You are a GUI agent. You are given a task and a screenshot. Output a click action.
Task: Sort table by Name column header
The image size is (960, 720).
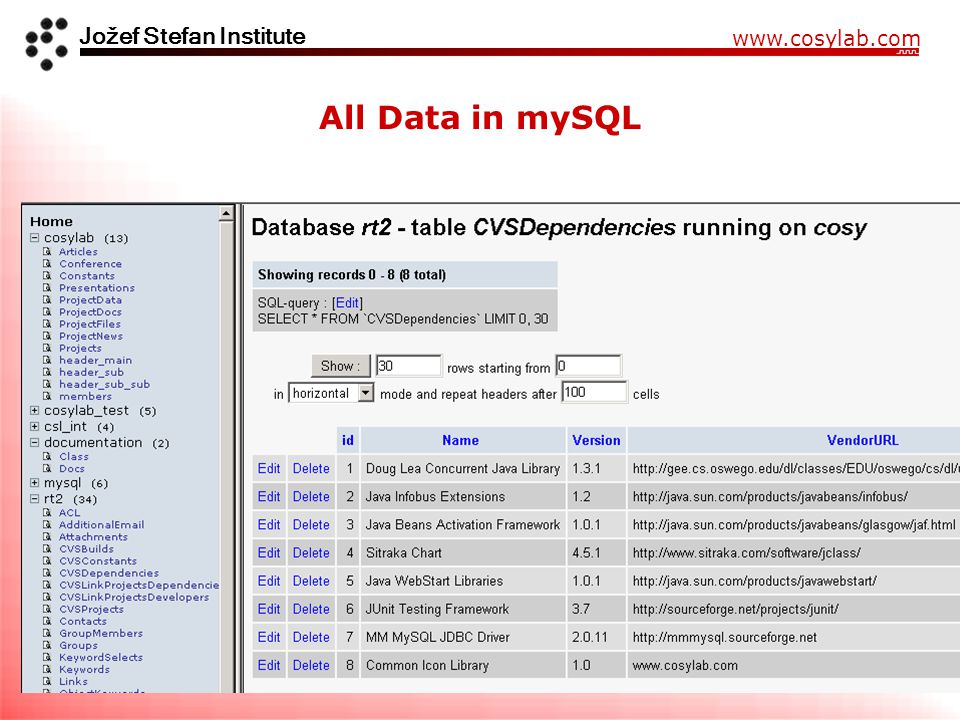point(460,440)
